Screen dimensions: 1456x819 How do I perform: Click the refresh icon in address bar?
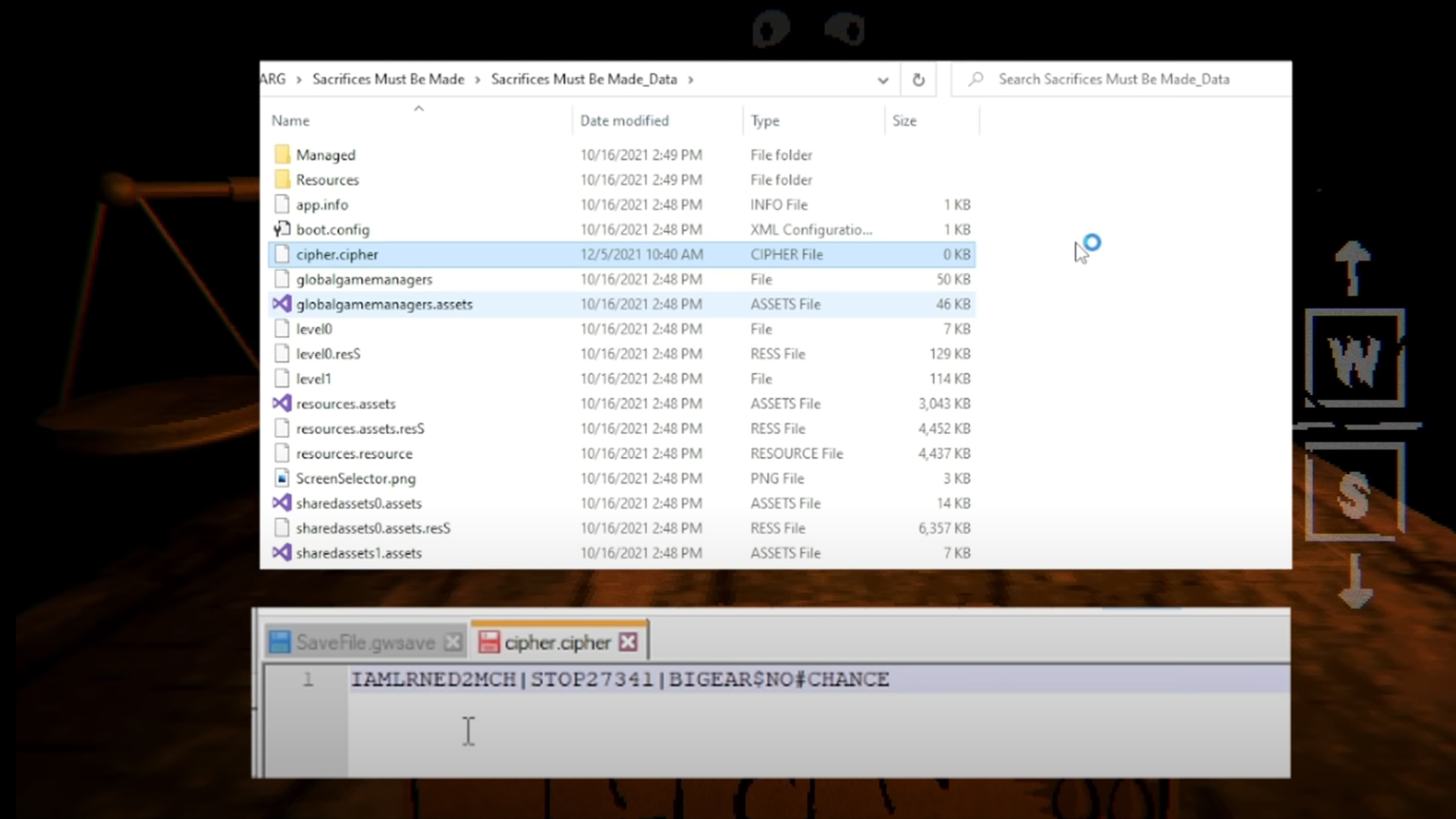[x=918, y=80]
